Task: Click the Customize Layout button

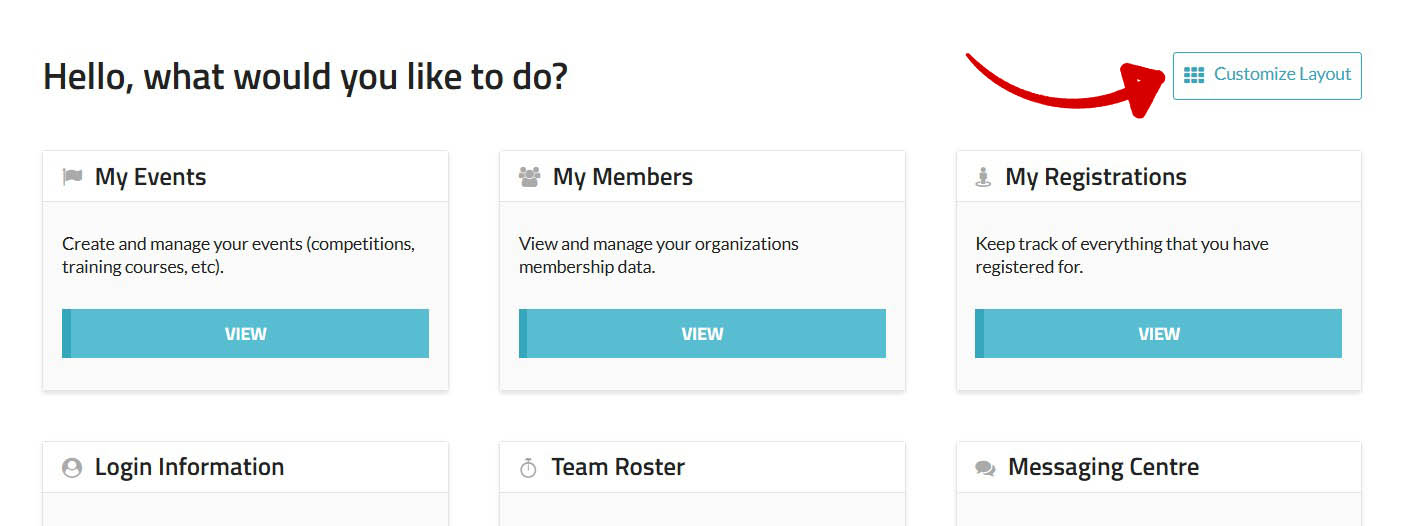Action: (x=1267, y=75)
